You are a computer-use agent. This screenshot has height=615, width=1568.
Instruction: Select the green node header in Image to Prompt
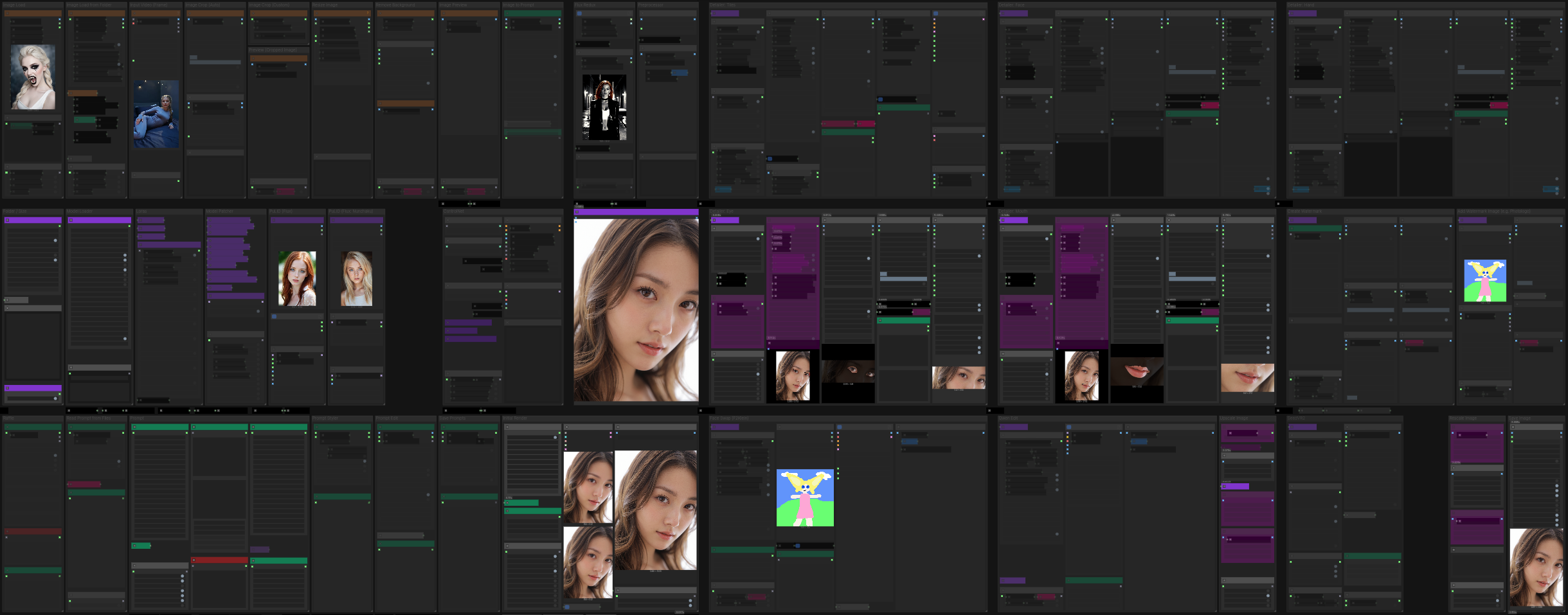click(533, 13)
